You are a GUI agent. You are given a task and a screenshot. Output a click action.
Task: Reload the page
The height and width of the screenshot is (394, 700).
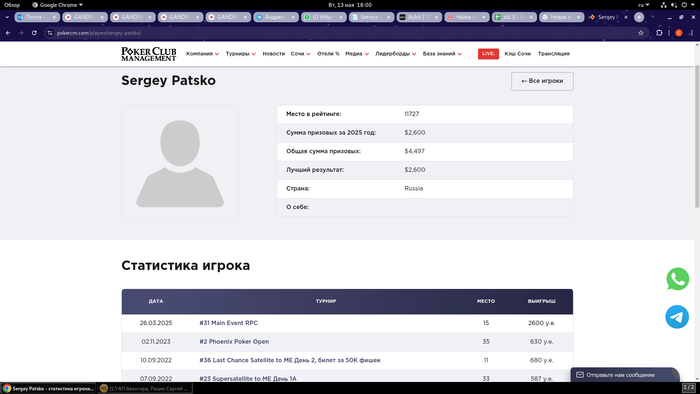coord(34,33)
